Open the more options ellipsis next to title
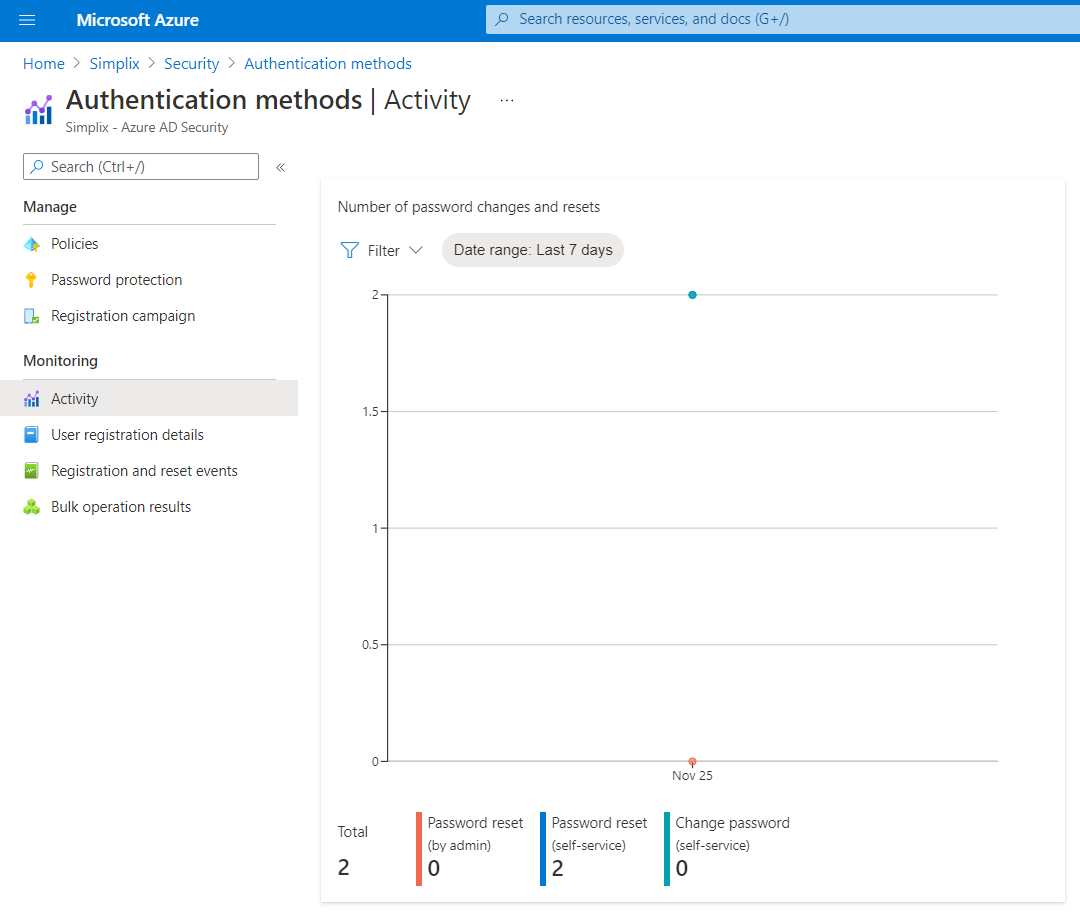This screenshot has height=917, width=1080. point(507,101)
